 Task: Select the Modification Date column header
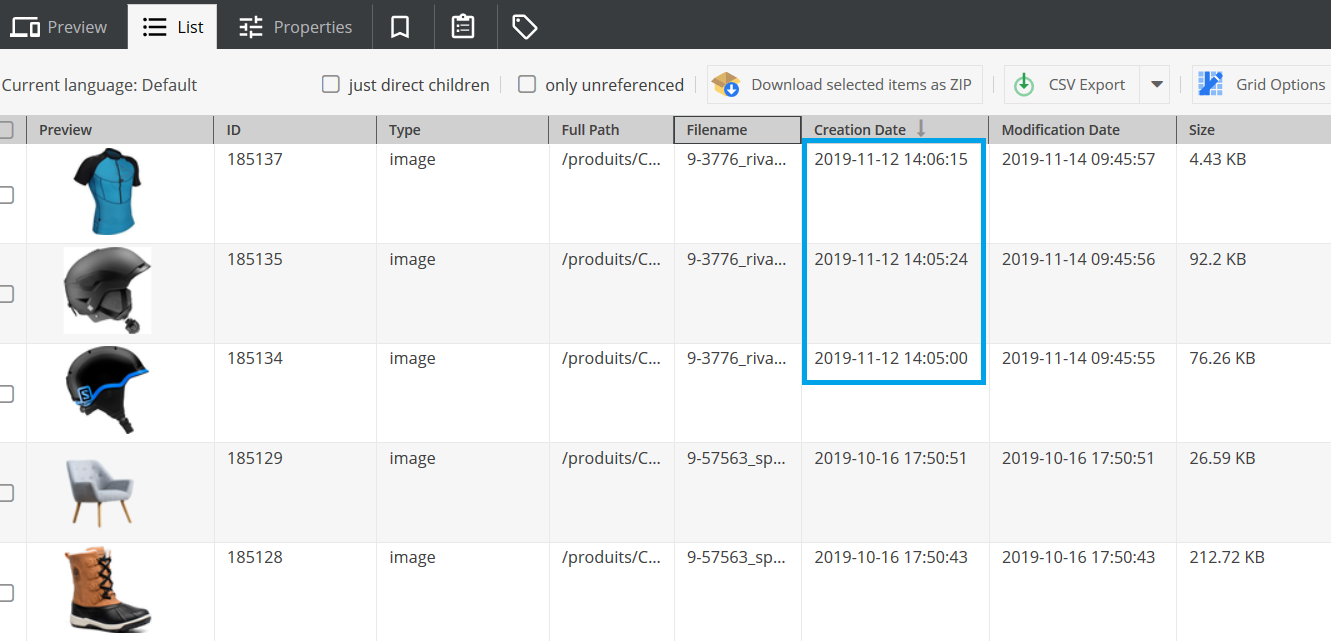(x=1058, y=129)
